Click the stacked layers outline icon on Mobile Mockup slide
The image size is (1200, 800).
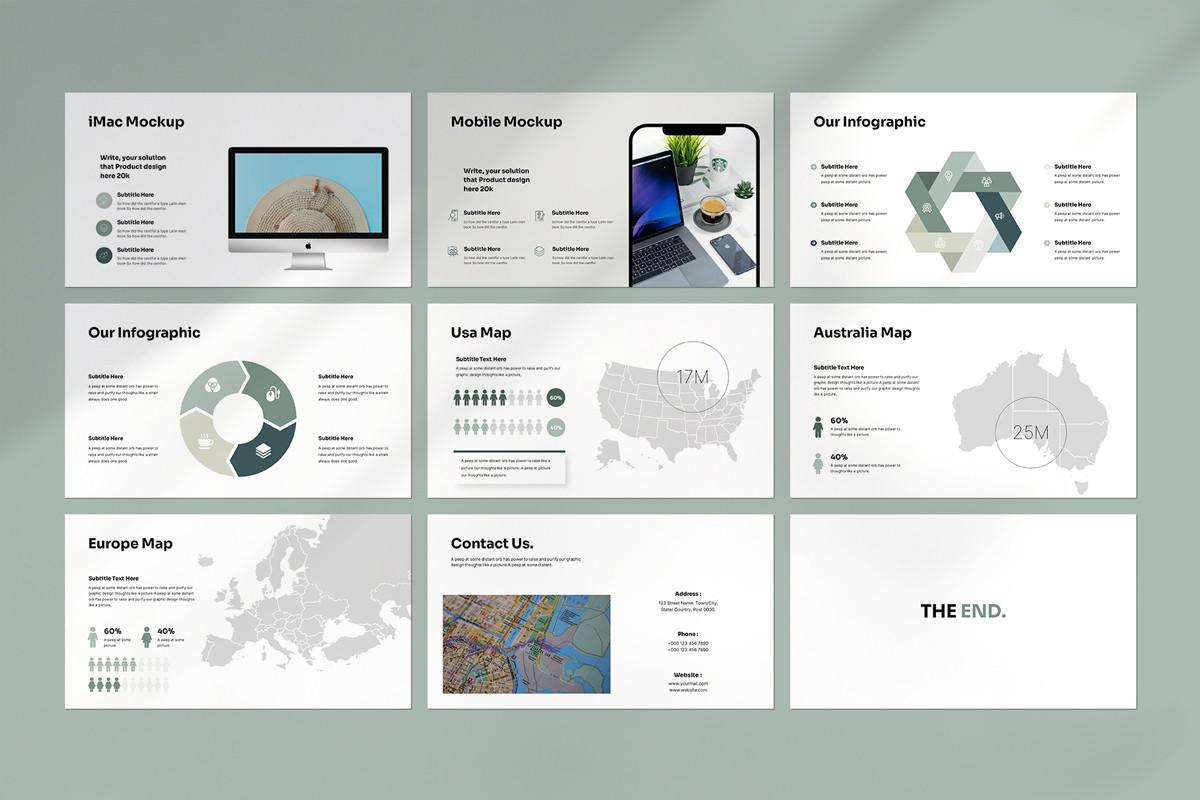[x=540, y=251]
